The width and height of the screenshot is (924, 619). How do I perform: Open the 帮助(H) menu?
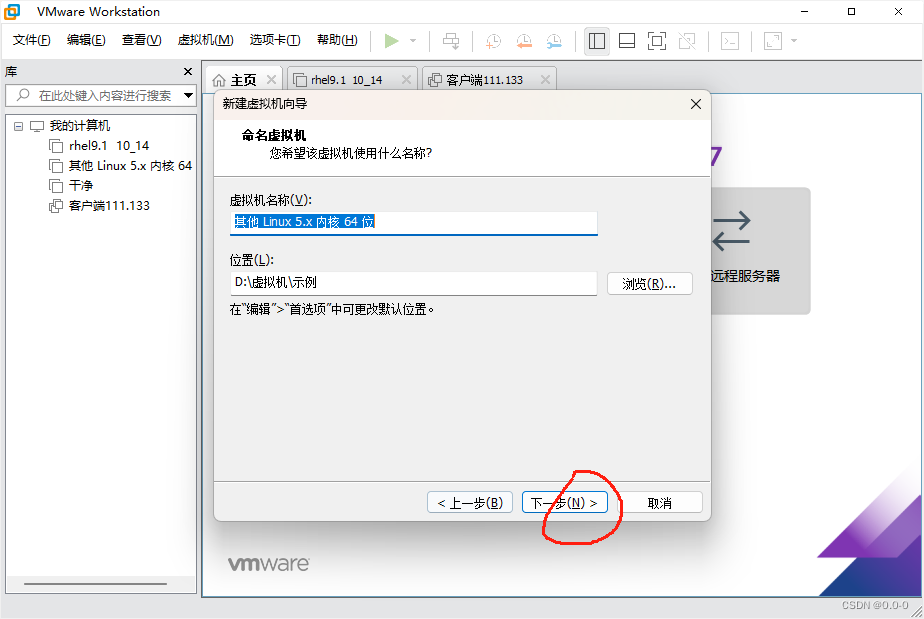(337, 40)
